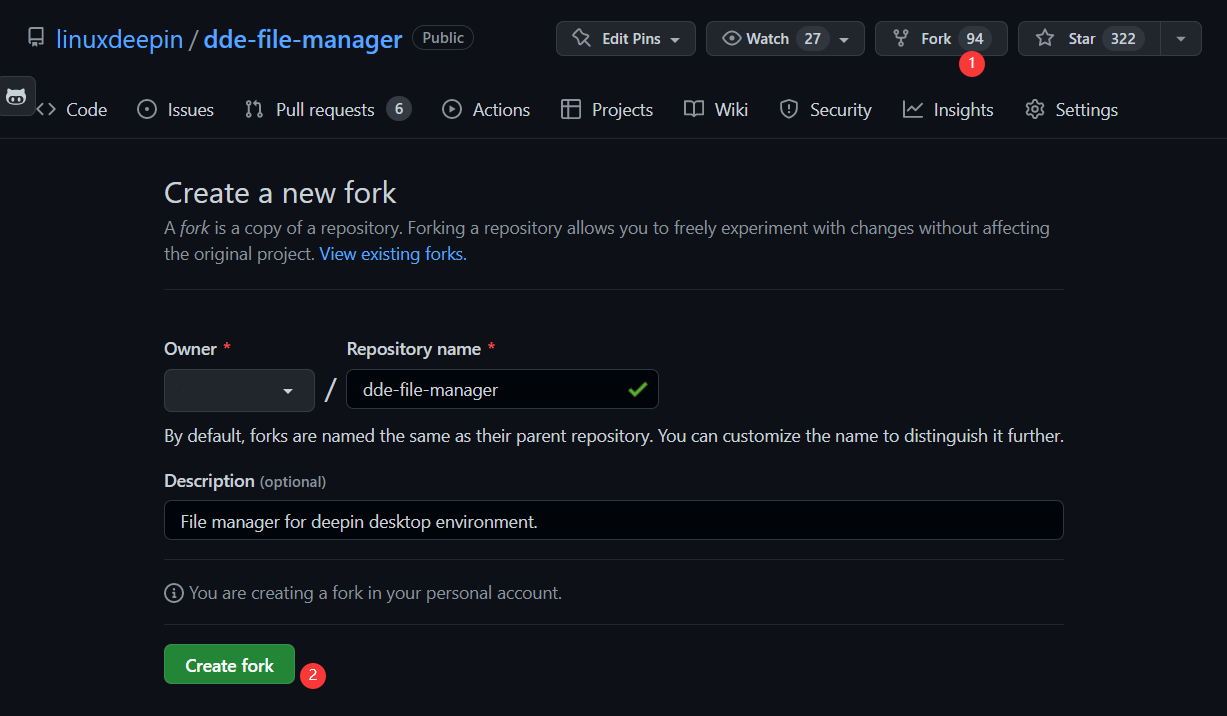The height and width of the screenshot is (716, 1227).
Task: Switch to the Code tab
Action: (x=72, y=110)
